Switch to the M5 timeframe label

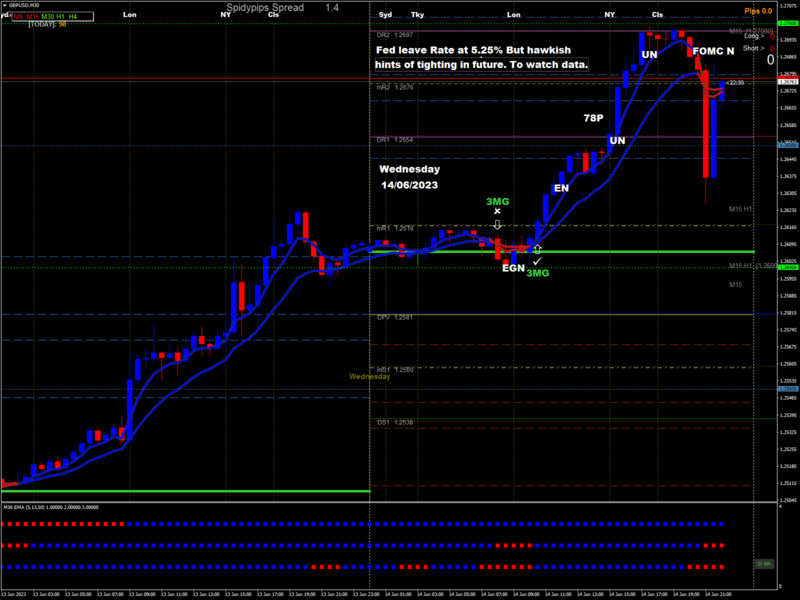point(19,17)
